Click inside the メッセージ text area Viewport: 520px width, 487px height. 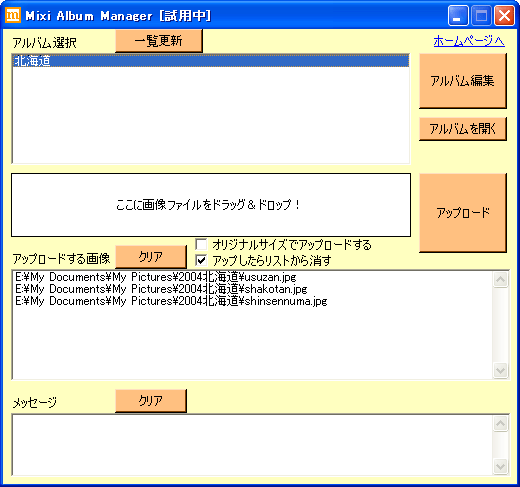252,445
